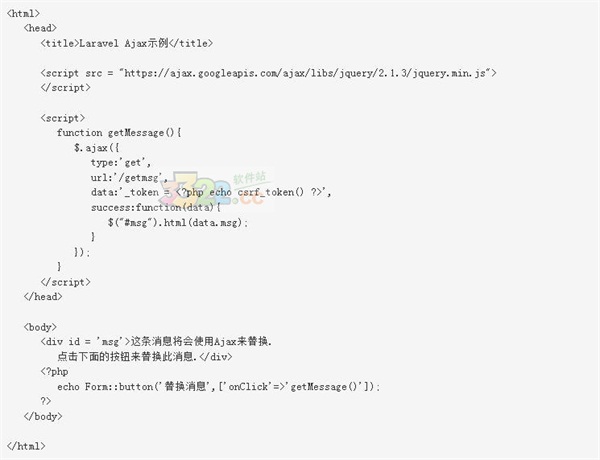The width and height of the screenshot is (600, 460).
Task: Click the closing script tag after function
Action: [65, 282]
